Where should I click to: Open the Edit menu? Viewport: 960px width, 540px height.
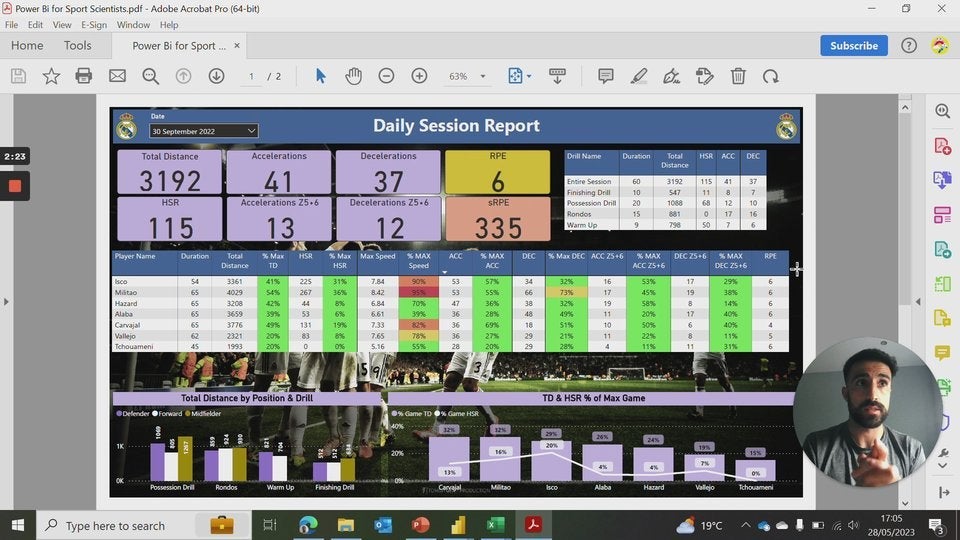point(35,25)
